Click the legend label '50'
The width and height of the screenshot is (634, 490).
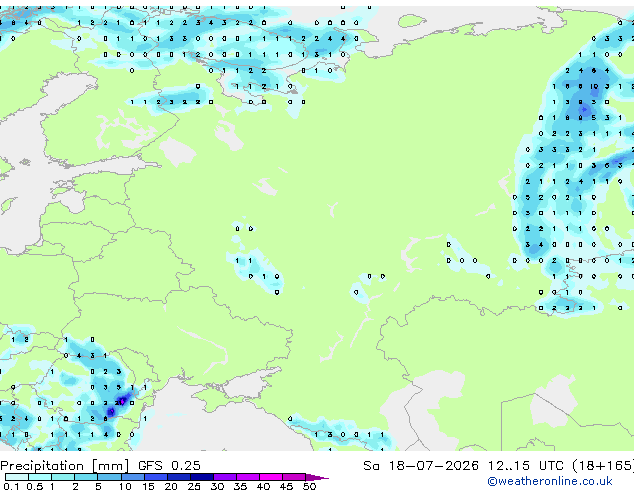coord(309,486)
